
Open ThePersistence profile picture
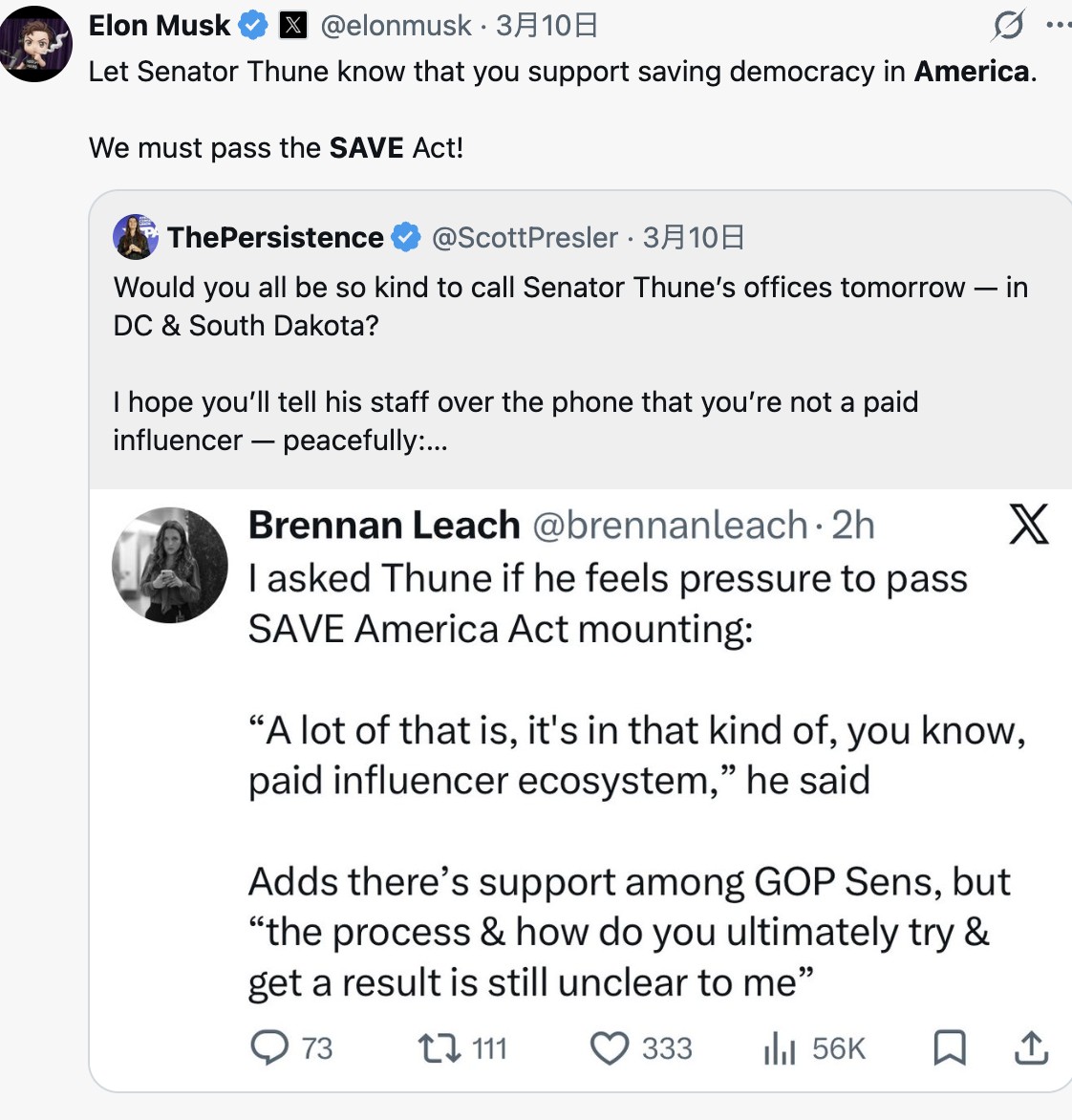(136, 237)
